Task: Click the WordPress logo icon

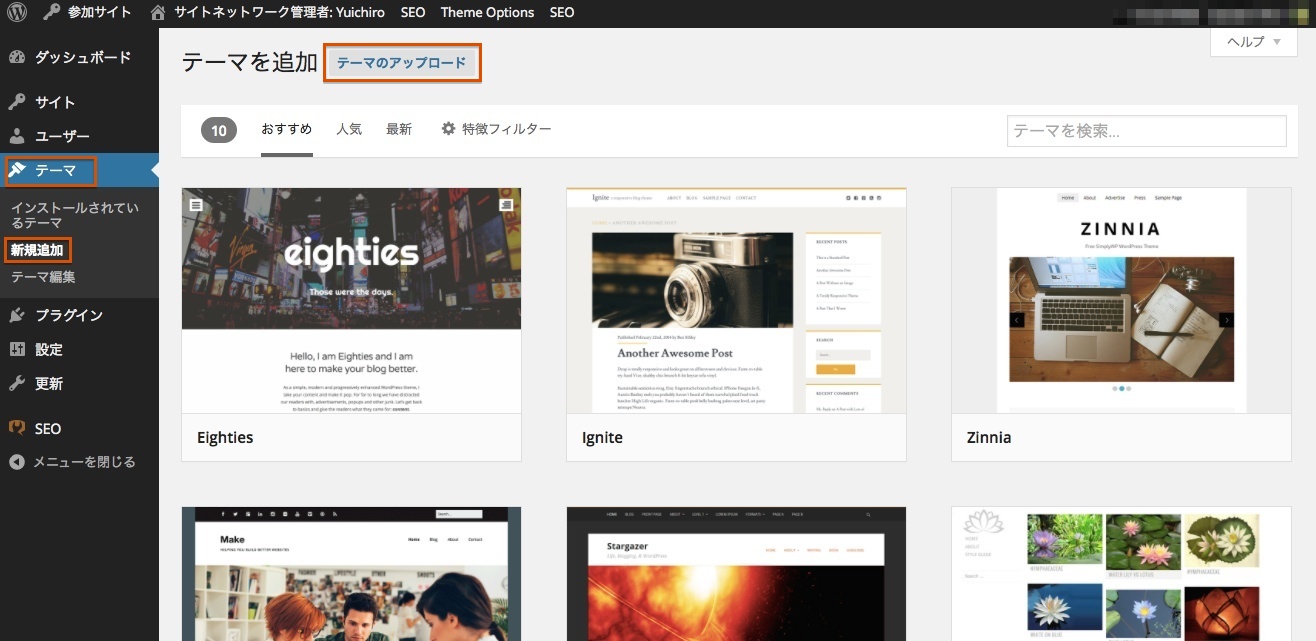Action: (17, 12)
